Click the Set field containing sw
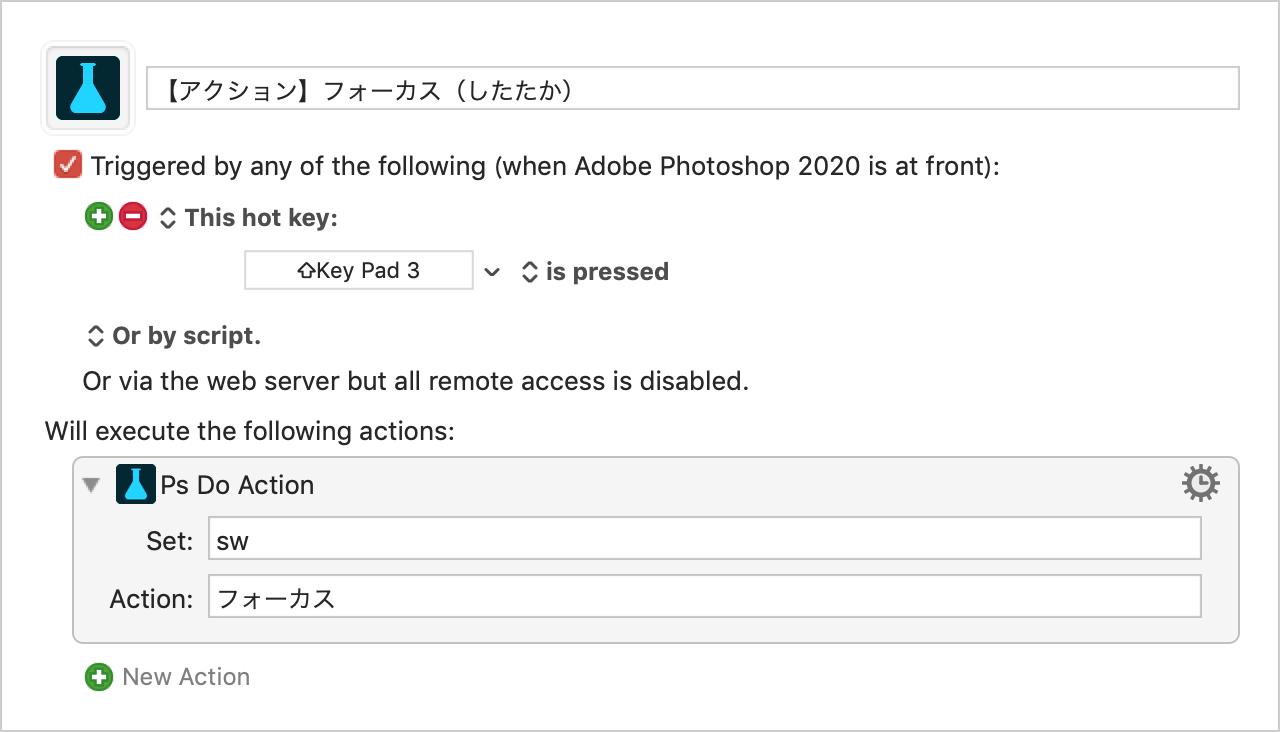 (704, 538)
